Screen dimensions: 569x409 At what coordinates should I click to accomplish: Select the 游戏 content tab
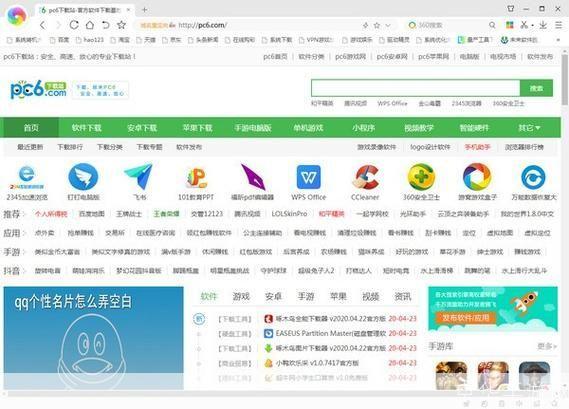[x=241, y=296]
